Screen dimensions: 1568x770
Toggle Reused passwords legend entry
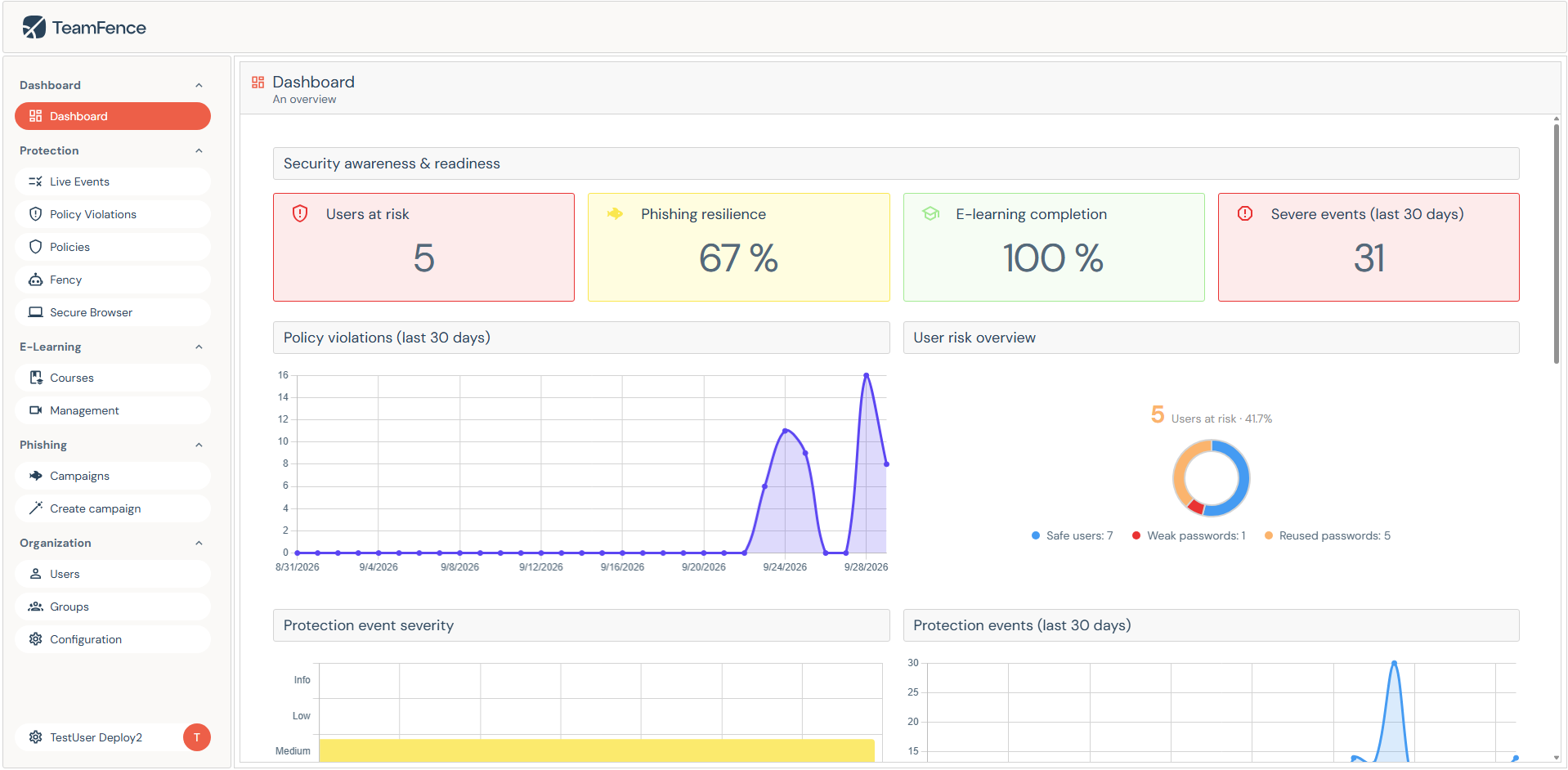[x=1328, y=535]
